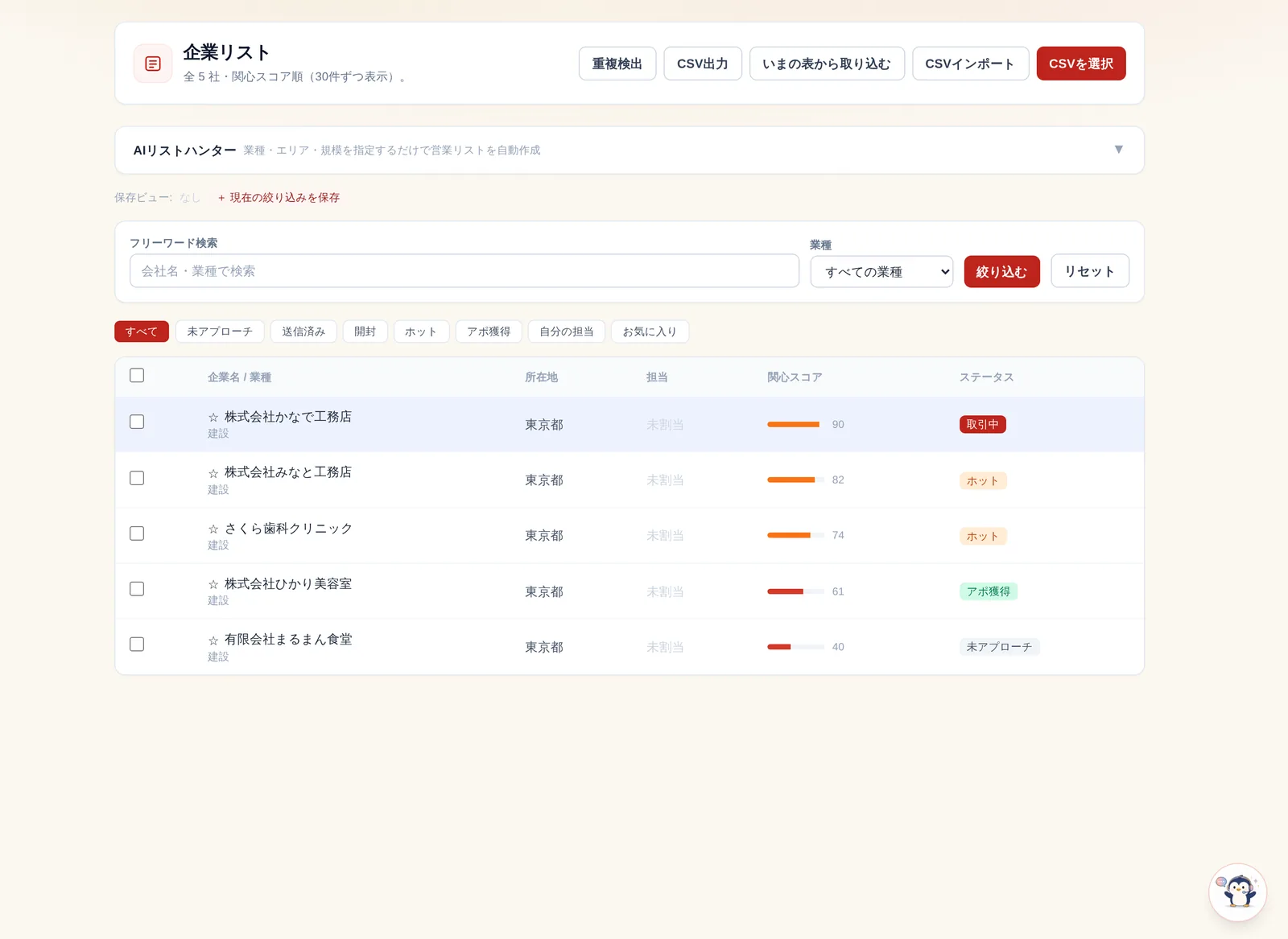
Task: Select the 送信済み filter tab
Action: tap(303, 332)
